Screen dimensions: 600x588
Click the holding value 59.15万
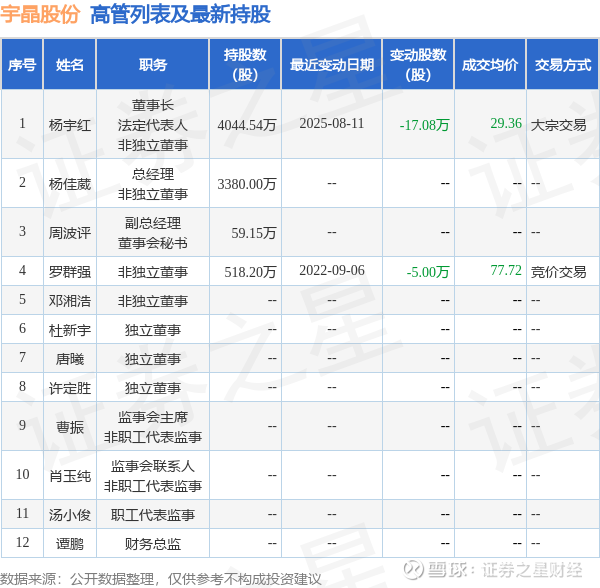(254, 233)
